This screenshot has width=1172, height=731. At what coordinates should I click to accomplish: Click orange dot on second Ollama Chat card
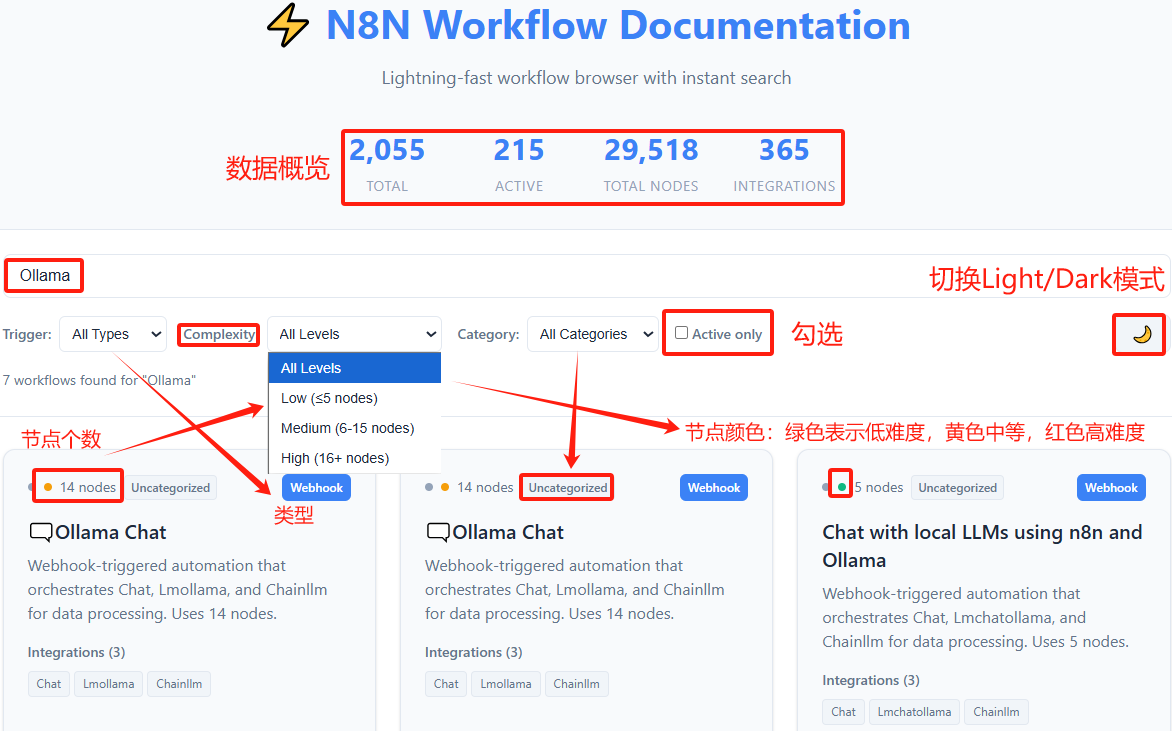coord(445,487)
